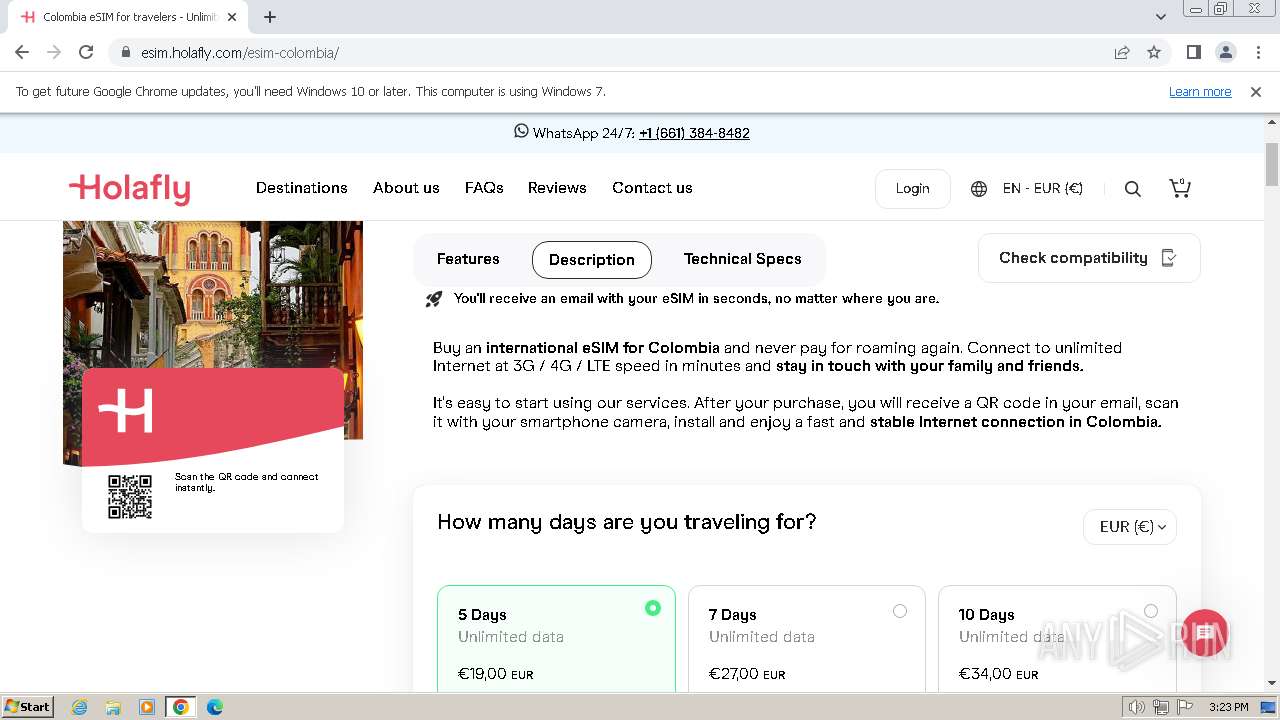
Task: Click the address bar URL
Action: [x=240, y=52]
